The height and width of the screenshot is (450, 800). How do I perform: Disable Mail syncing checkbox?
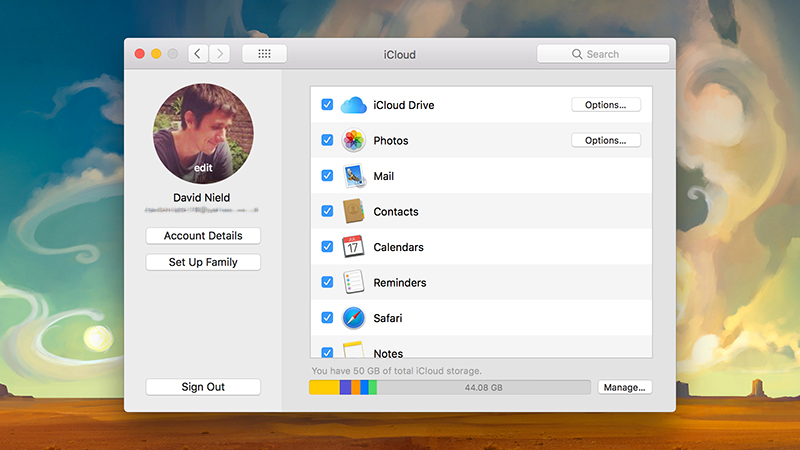327,176
